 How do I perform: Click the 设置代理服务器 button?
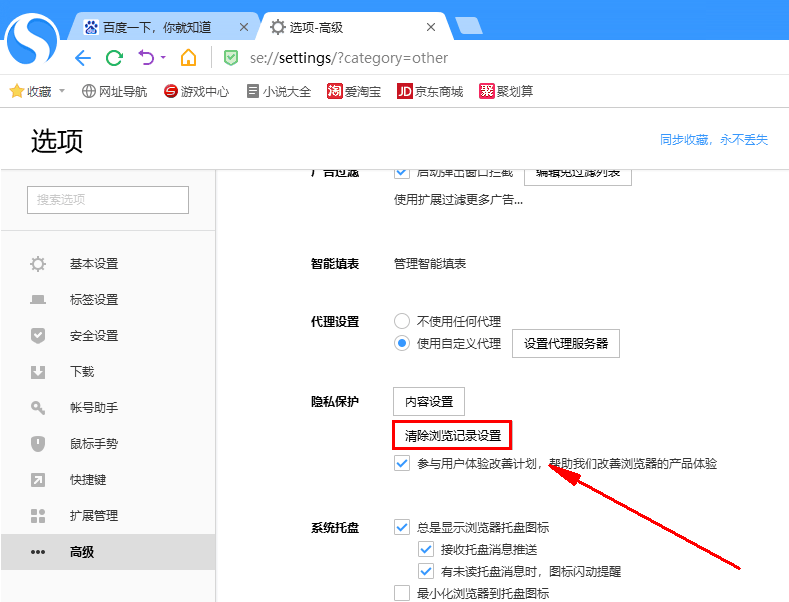566,344
